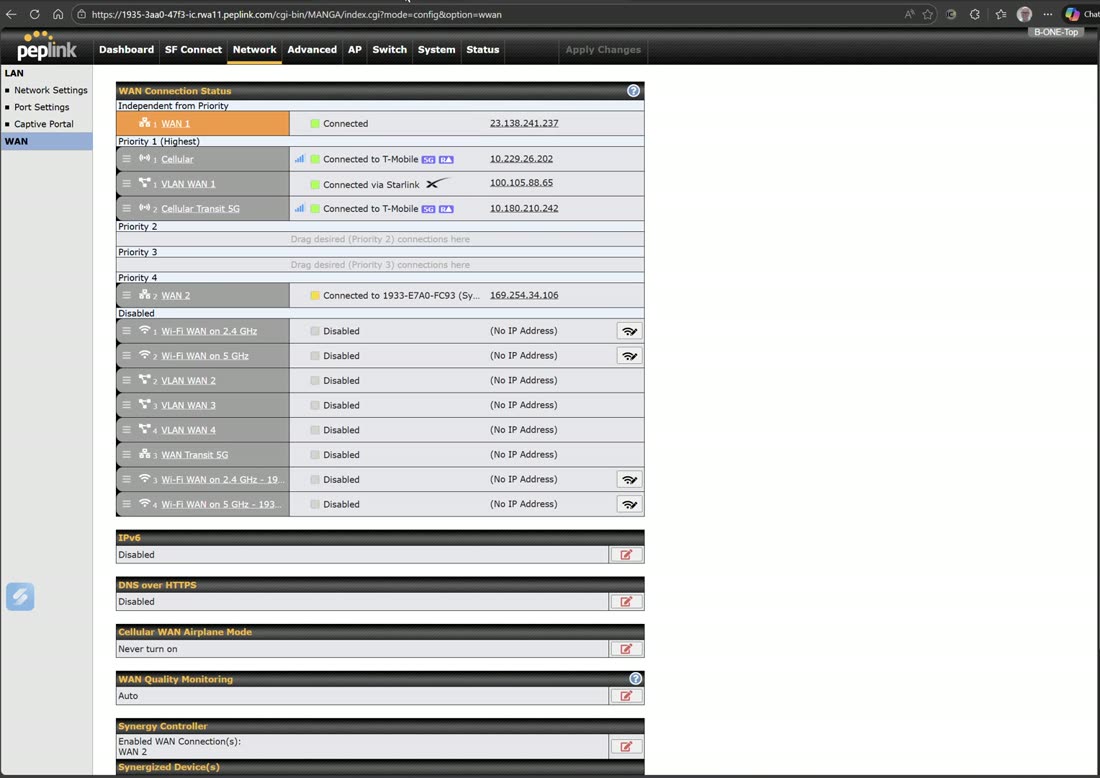
Task: Open the System tab
Action: pos(436,50)
